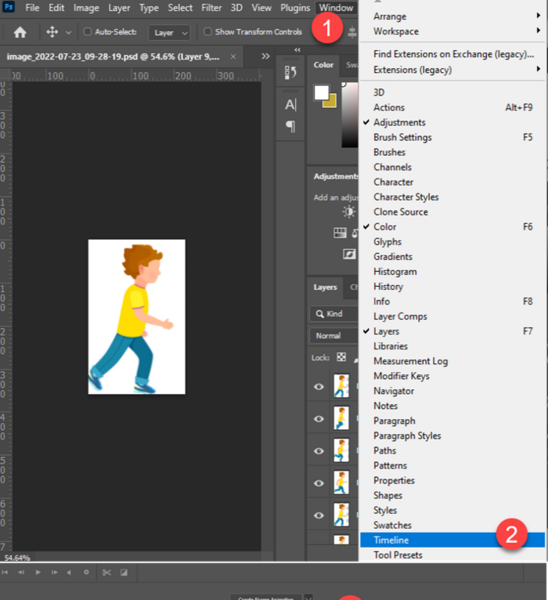Open the Image menu

click(x=86, y=8)
